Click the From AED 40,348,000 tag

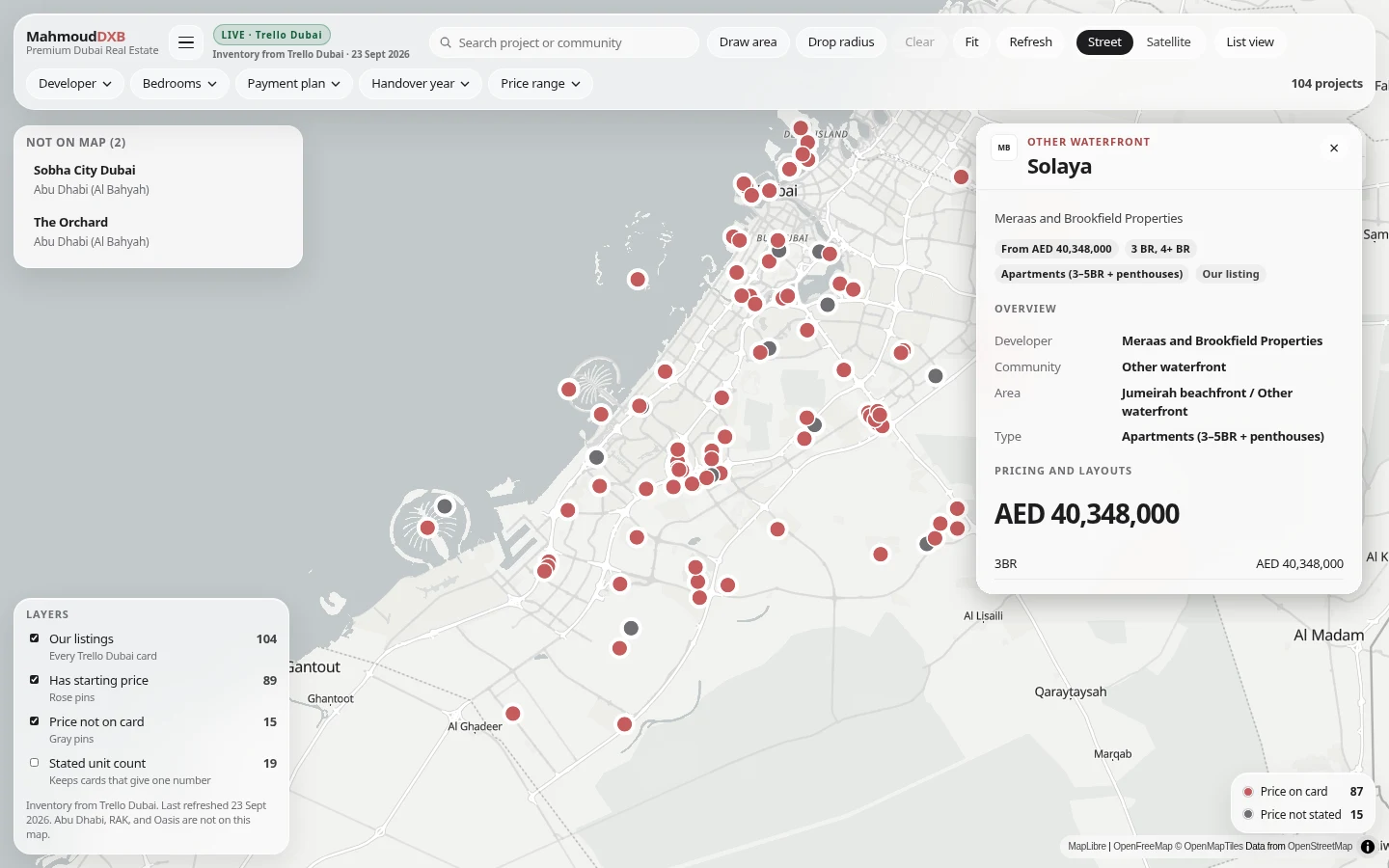[1056, 249]
